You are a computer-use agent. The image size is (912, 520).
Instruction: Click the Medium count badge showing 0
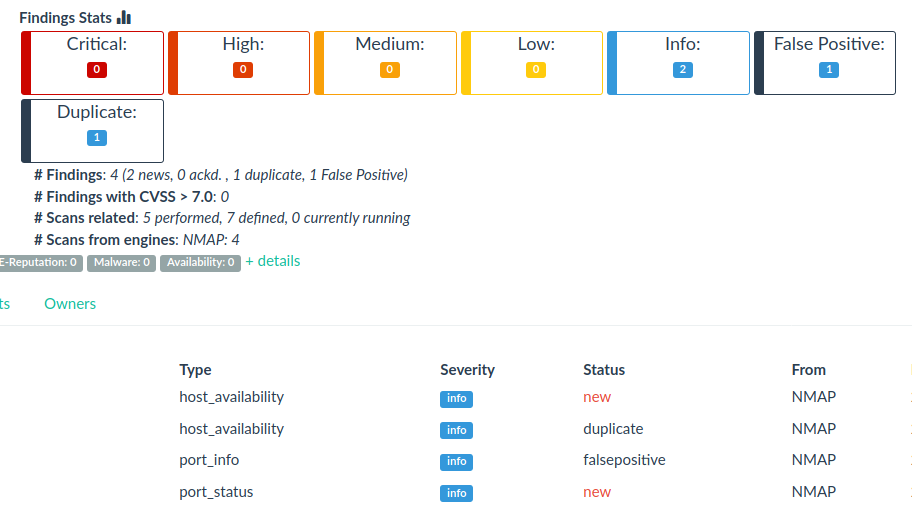click(390, 70)
